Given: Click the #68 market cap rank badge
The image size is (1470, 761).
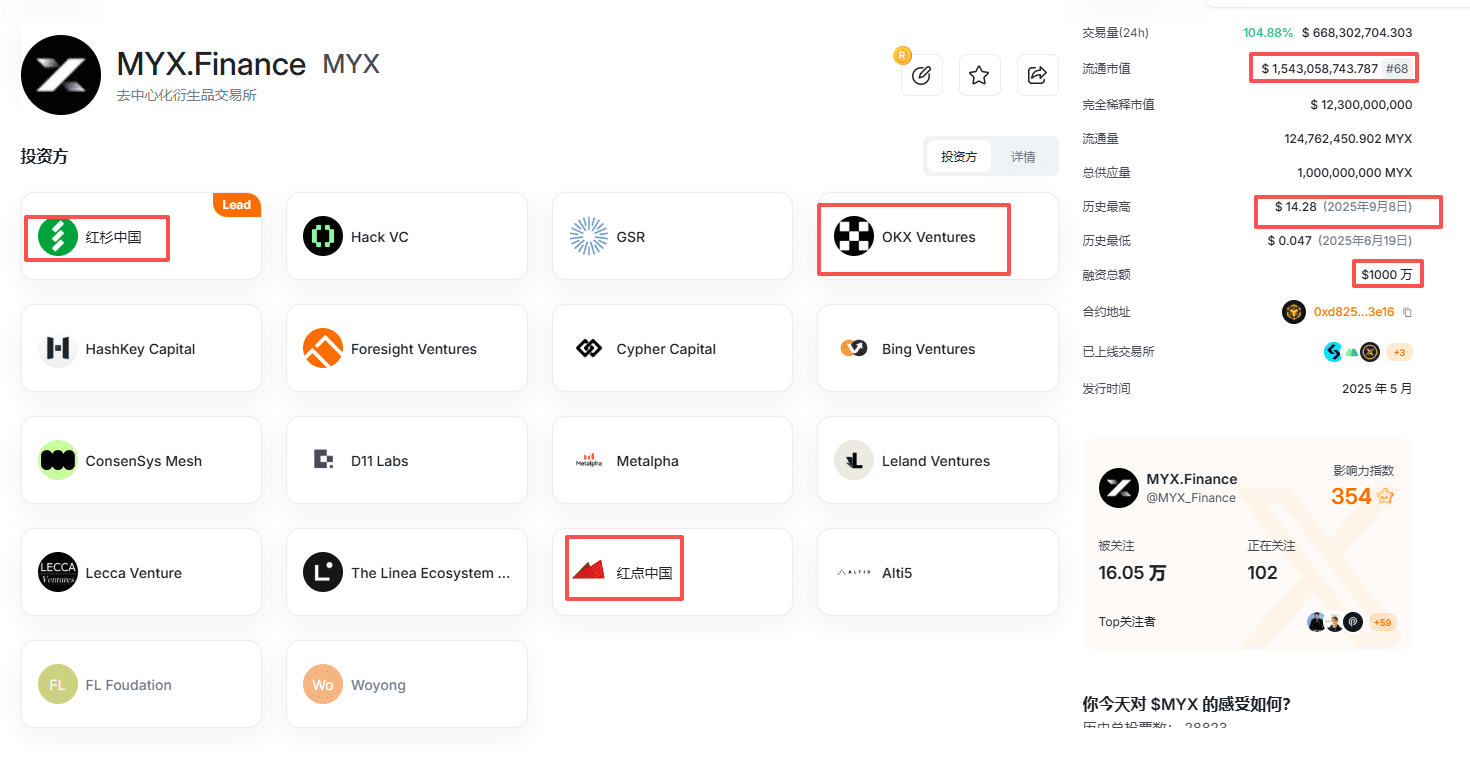Looking at the screenshot, I should coord(1398,69).
